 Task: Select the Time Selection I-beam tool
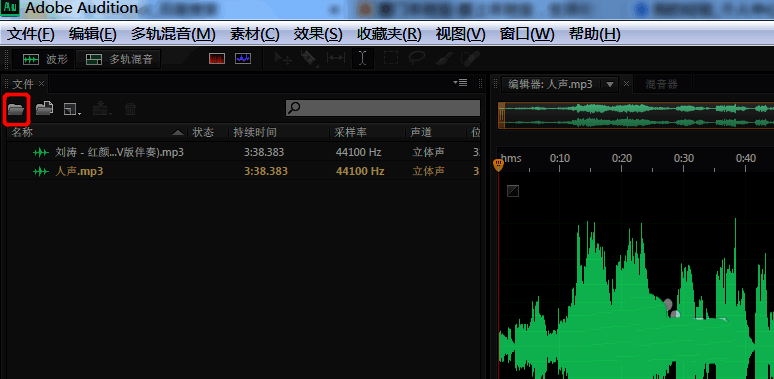tap(363, 59)
